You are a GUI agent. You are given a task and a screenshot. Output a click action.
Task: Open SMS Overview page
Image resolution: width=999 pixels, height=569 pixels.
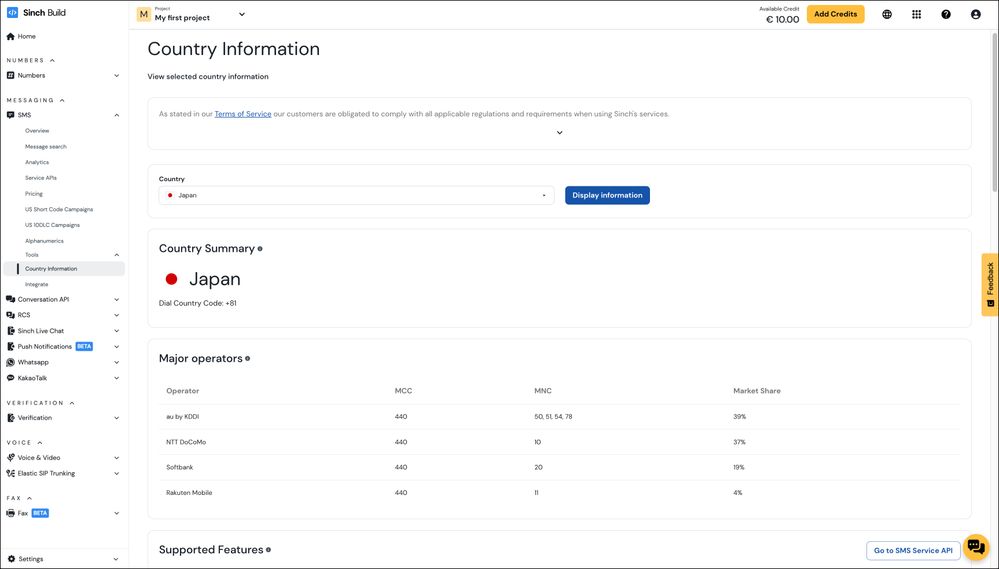click(37, 131)
